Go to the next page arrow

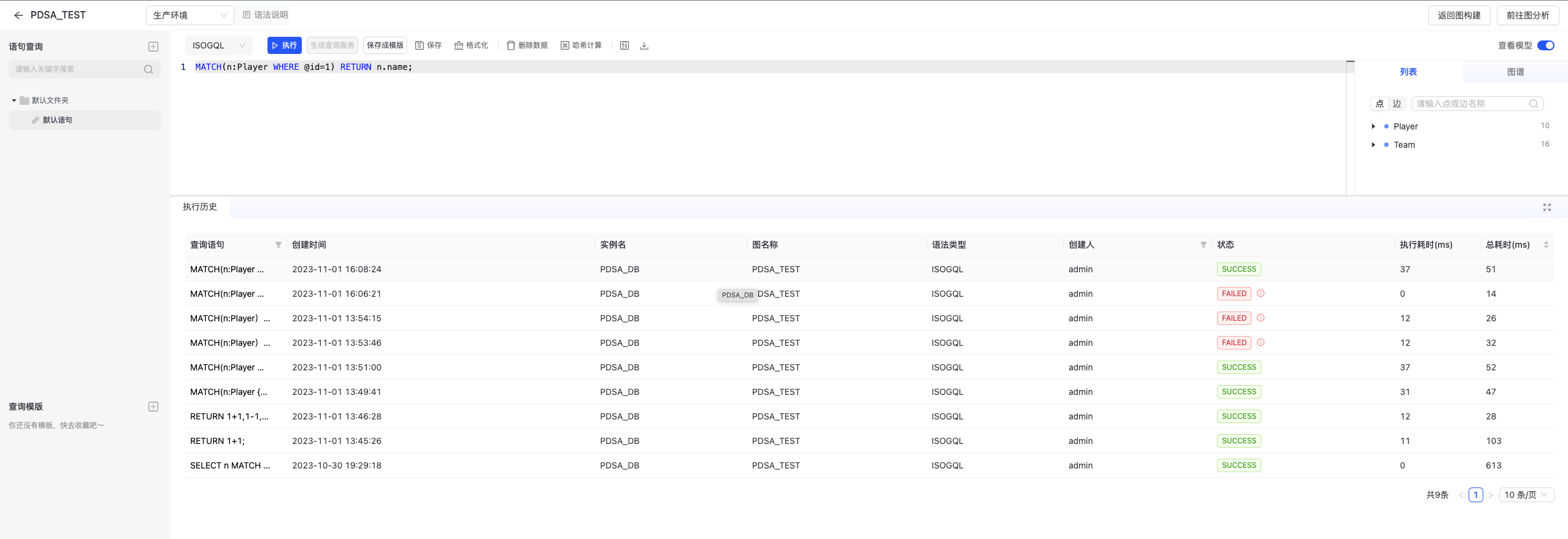point(1491,495)
